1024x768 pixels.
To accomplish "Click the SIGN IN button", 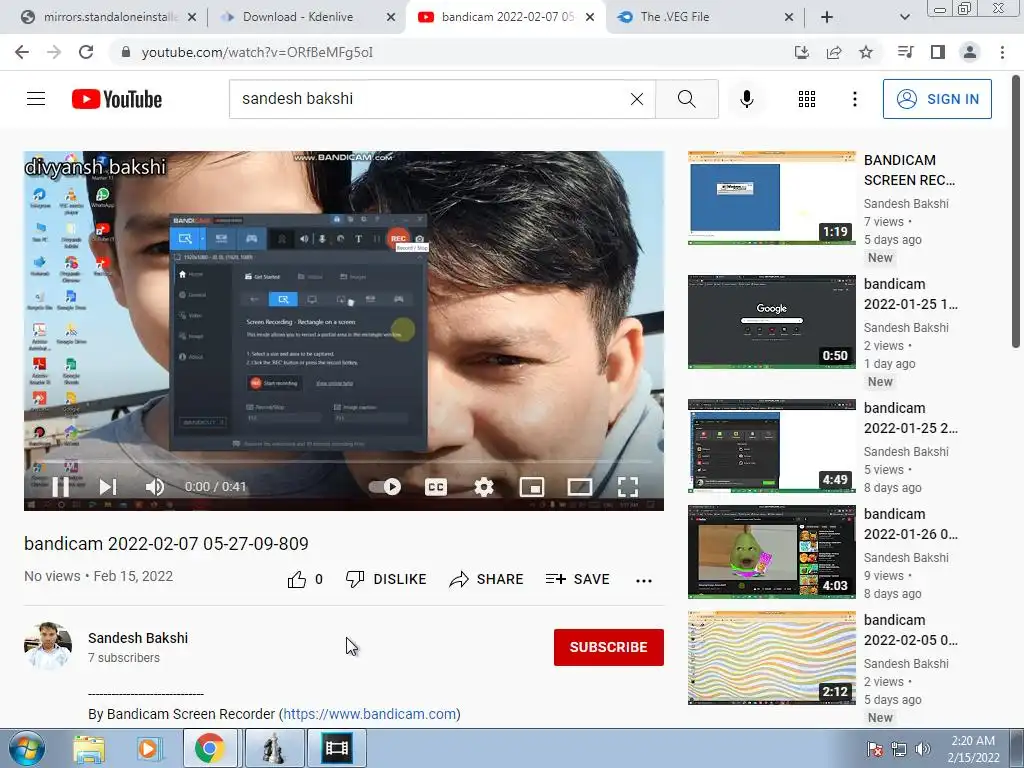I will (x=937, y=99).
